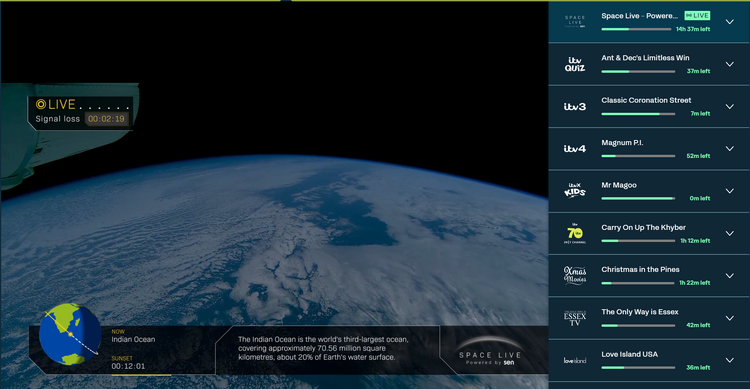Expand Ant & Dec's Limitless Win details
The width and height of the screenshot is (750, 389).
[729, 64]
